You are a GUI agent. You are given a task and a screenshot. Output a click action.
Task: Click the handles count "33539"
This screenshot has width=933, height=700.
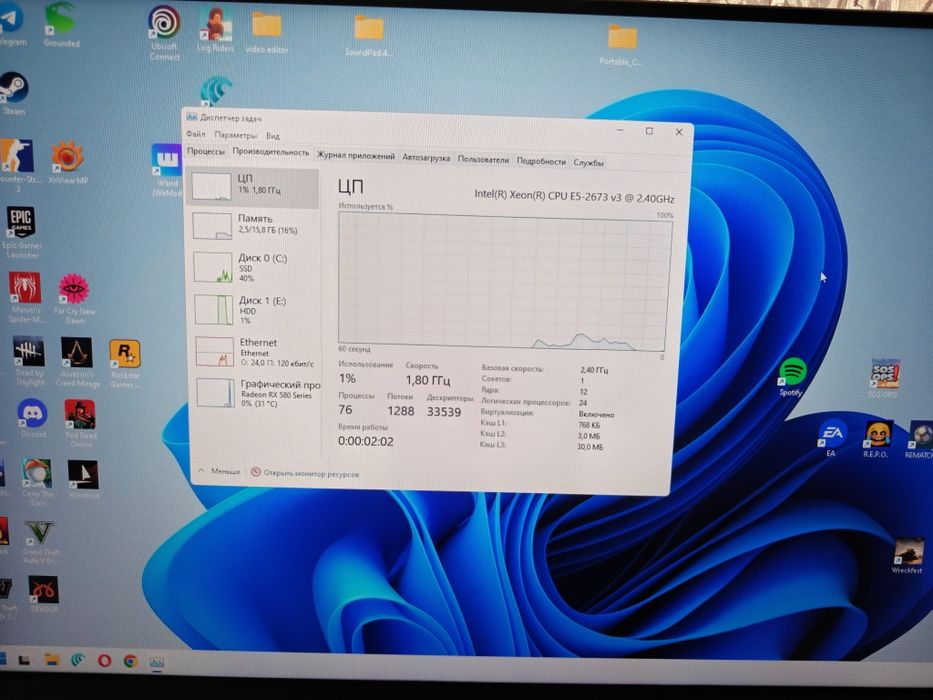pos(444,411)
